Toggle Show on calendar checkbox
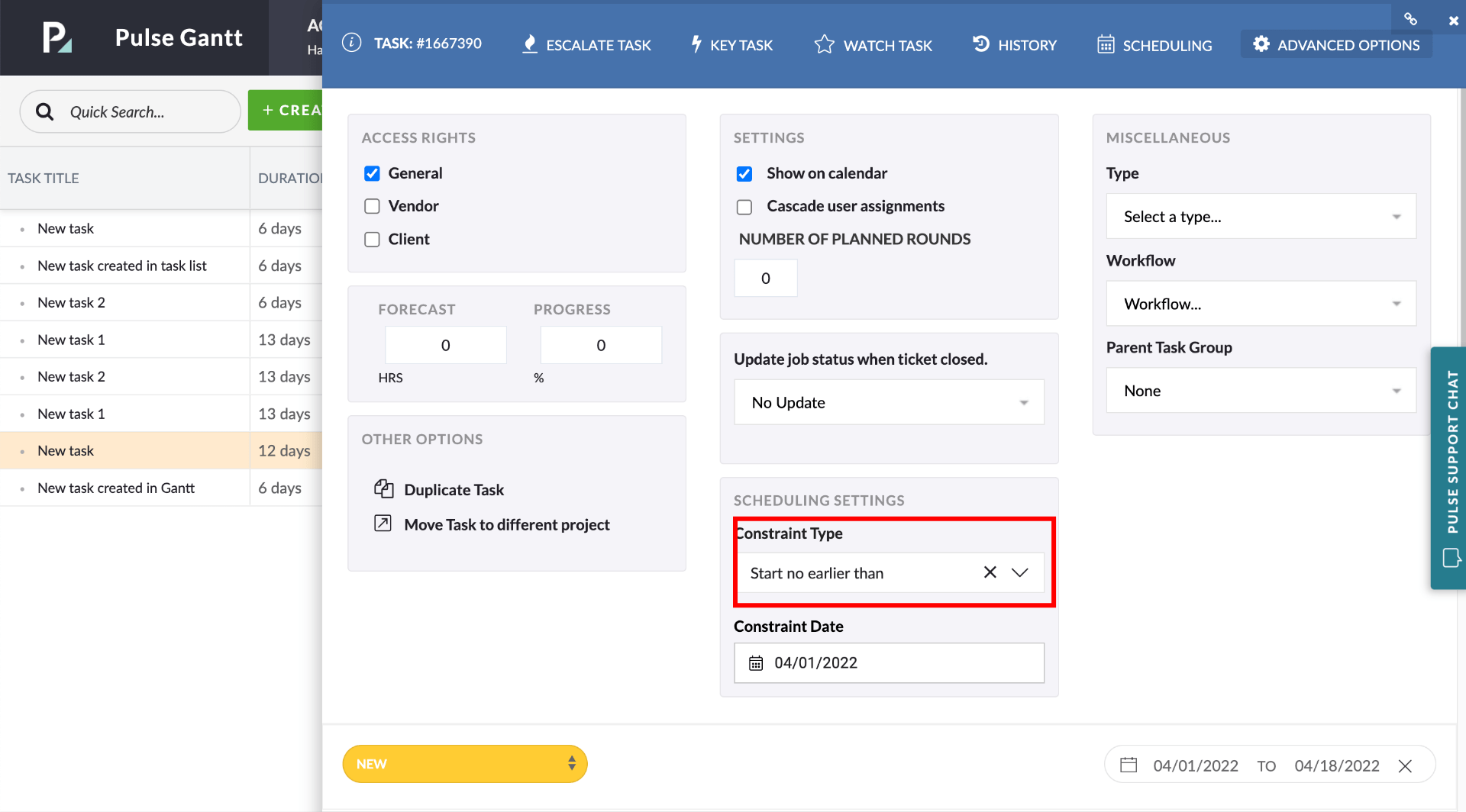The width and height of the screenshot is (1466, 812). coord(744,174)
